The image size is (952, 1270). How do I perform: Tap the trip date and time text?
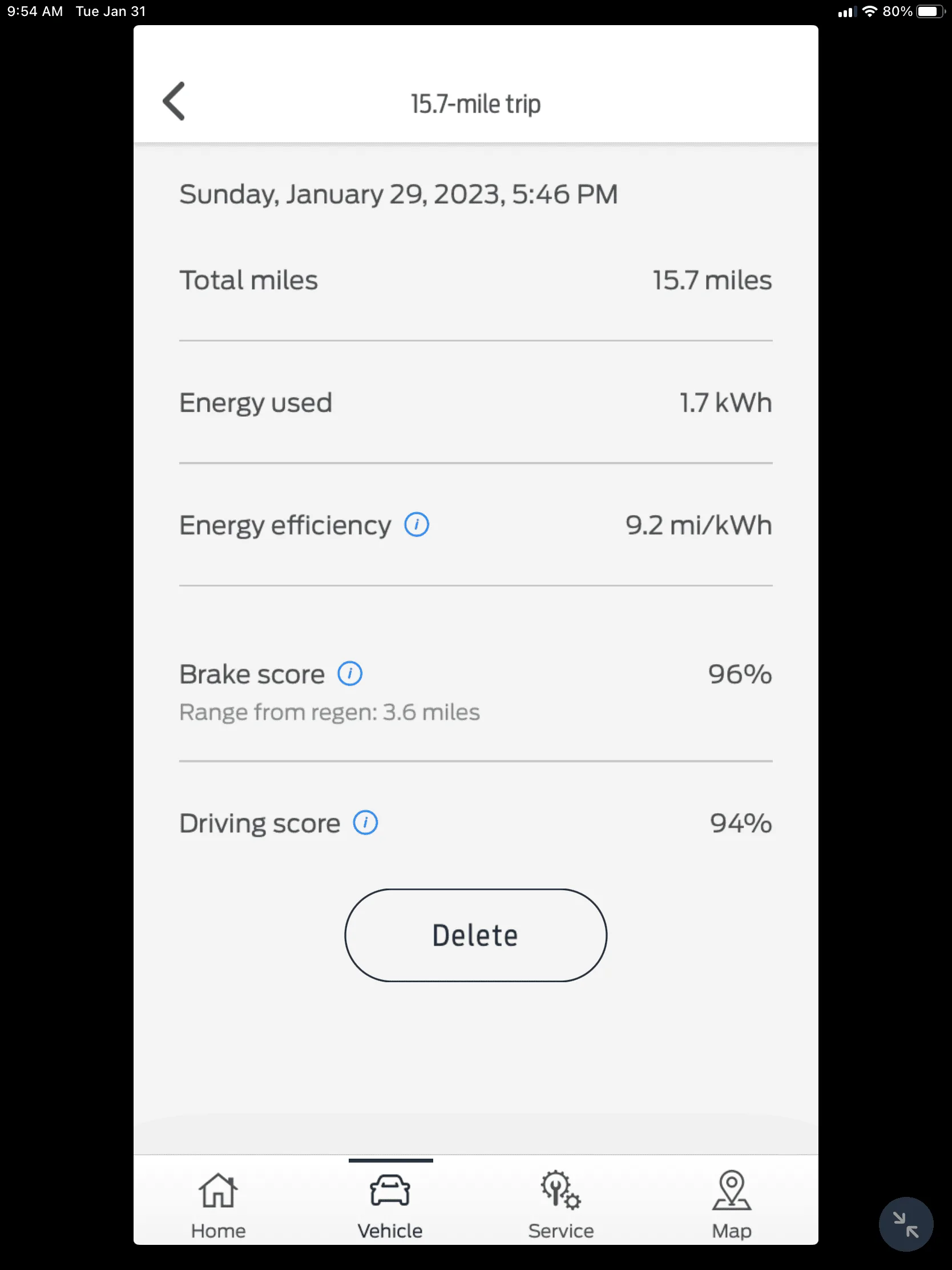point(398,194)
